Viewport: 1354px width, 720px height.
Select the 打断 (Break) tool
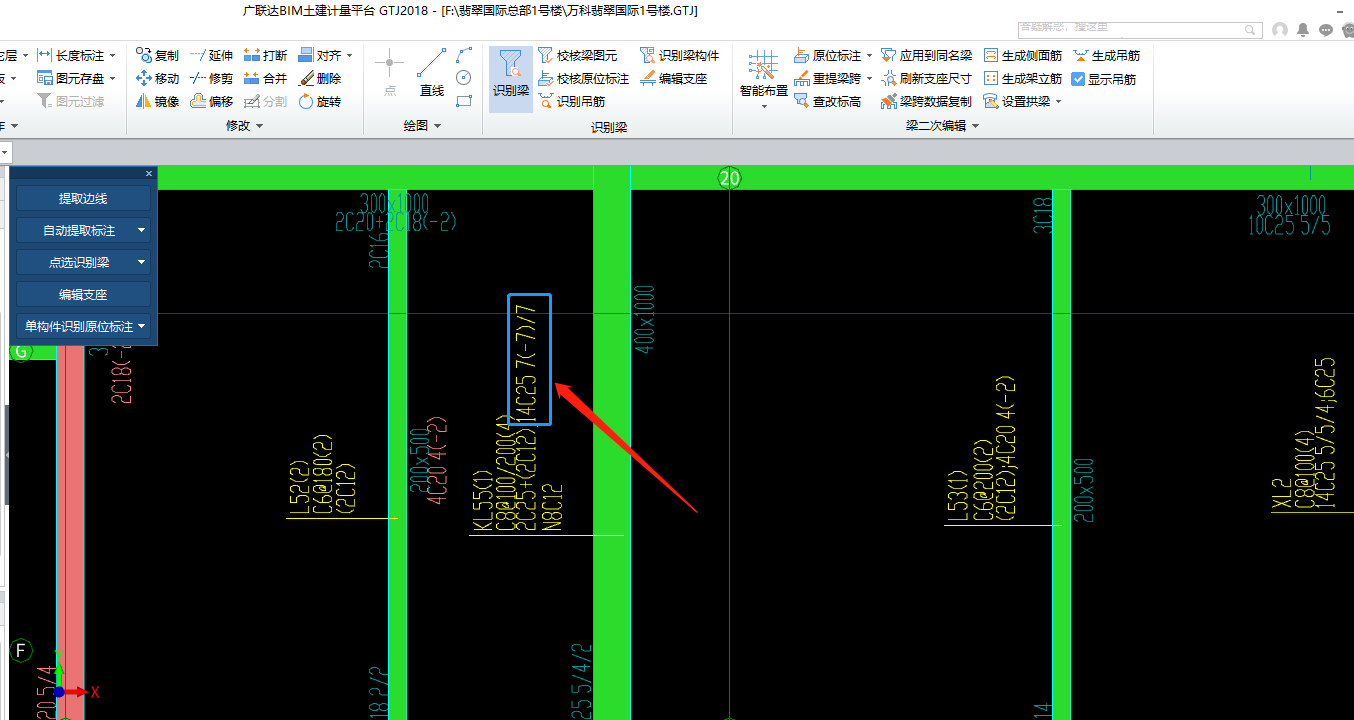pos(265,55)
